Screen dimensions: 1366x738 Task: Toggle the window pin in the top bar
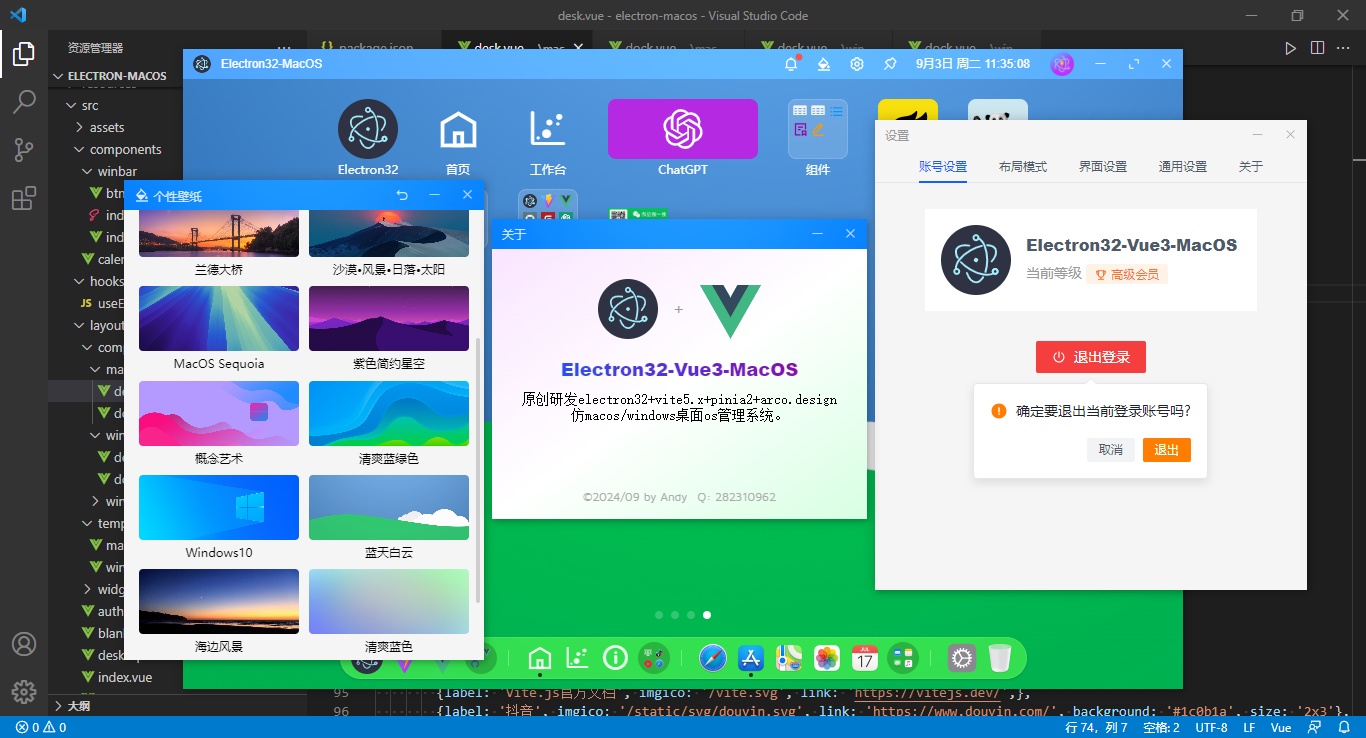pyautogui.click(x=890, y=63)
